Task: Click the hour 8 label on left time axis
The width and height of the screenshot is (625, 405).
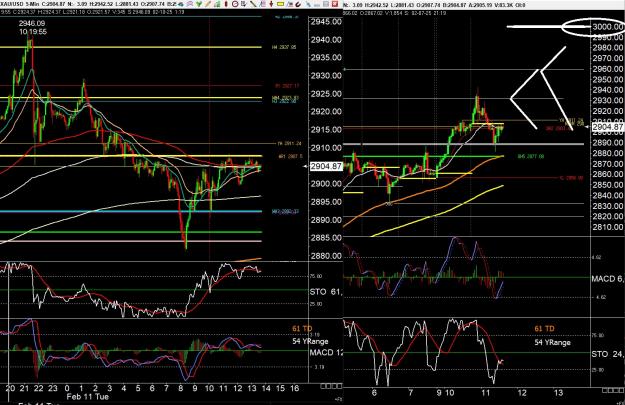Action: pos(181,388)
